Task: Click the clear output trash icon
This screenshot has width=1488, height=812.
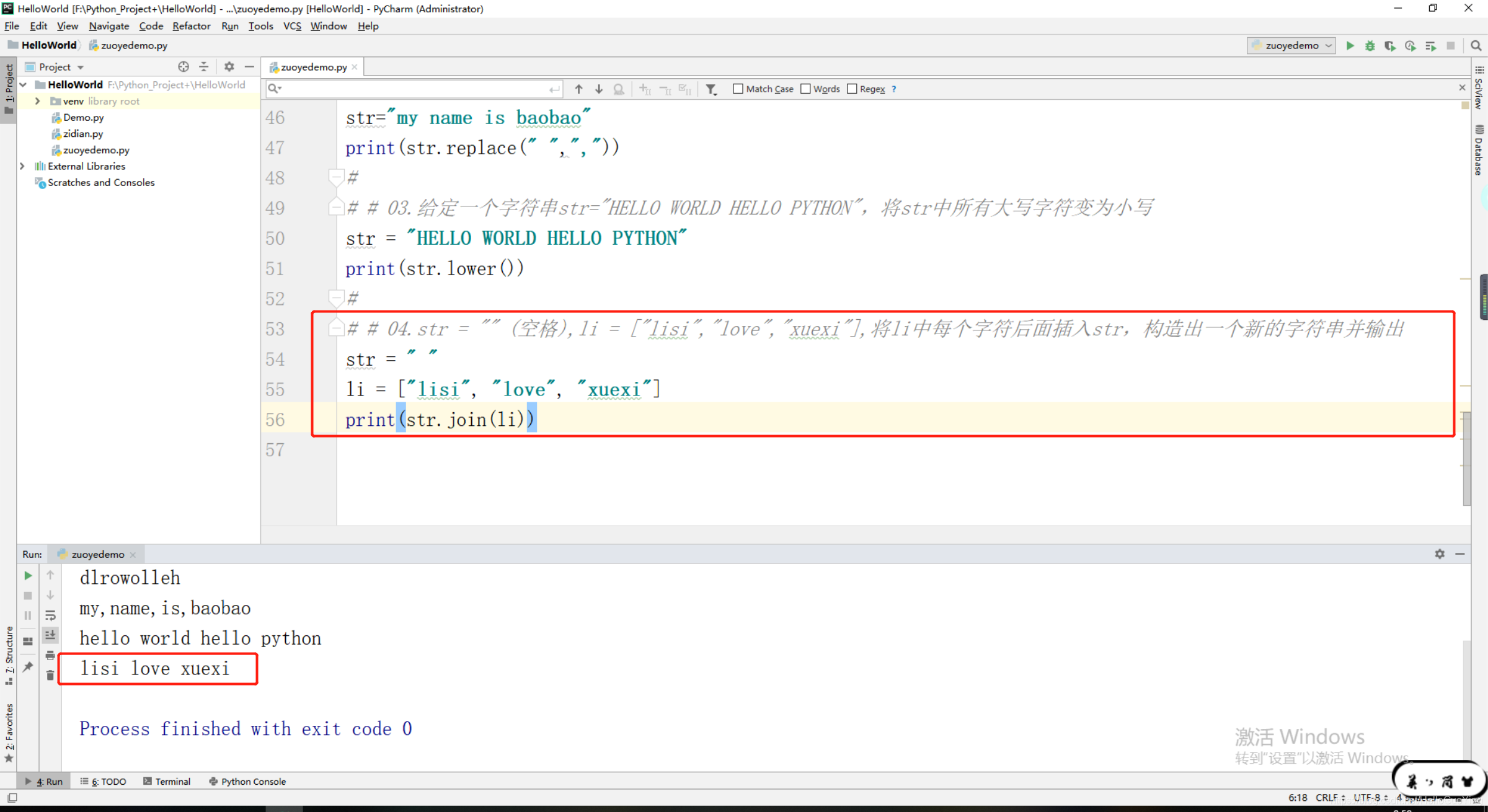Action: tap(50, 675)
